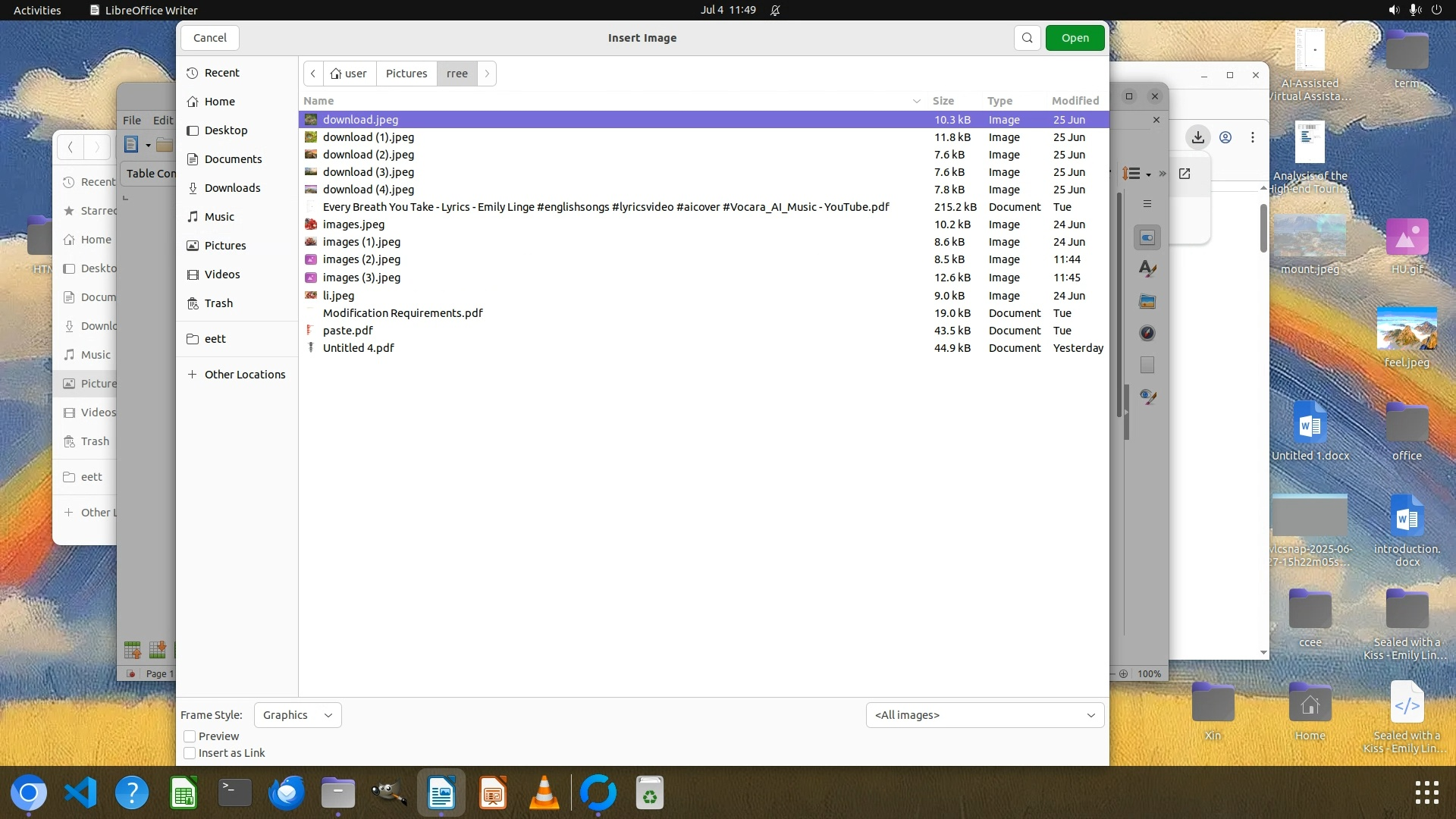
Task: Cancel the Insert Image dialog
Action: [210, 38]
